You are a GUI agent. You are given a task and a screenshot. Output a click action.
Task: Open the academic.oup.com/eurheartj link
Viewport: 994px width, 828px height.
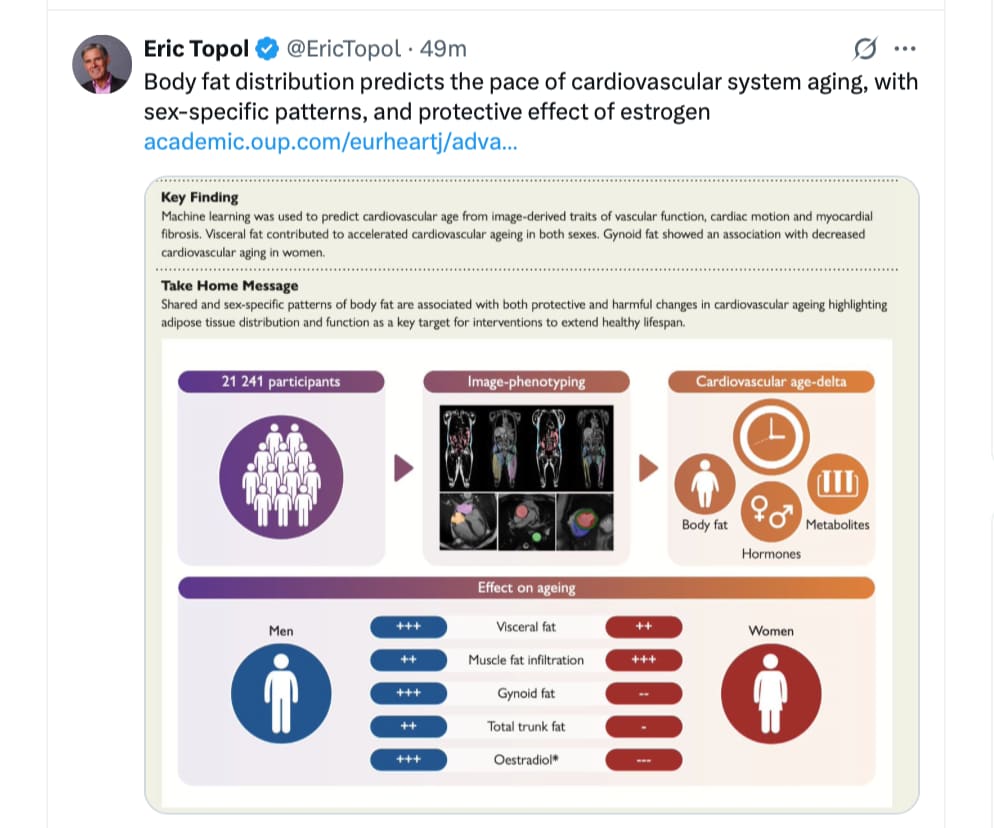point(330,141)
